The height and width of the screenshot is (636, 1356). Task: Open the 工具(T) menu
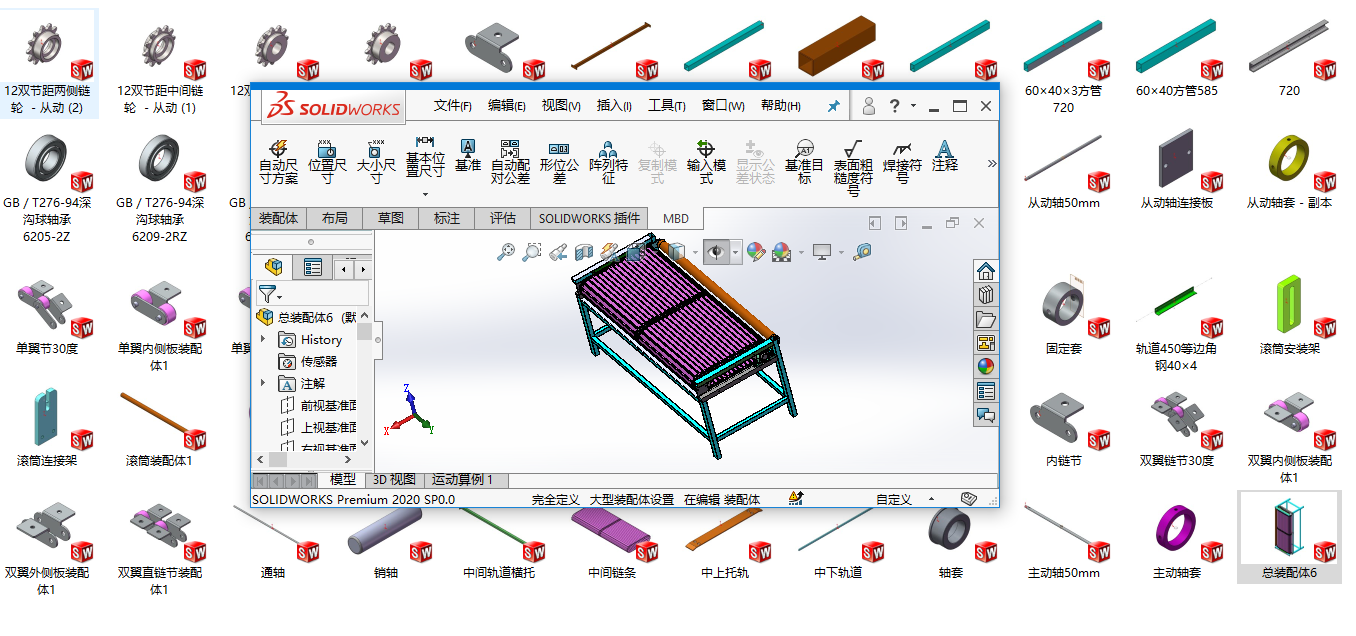(x=666, y=106)
